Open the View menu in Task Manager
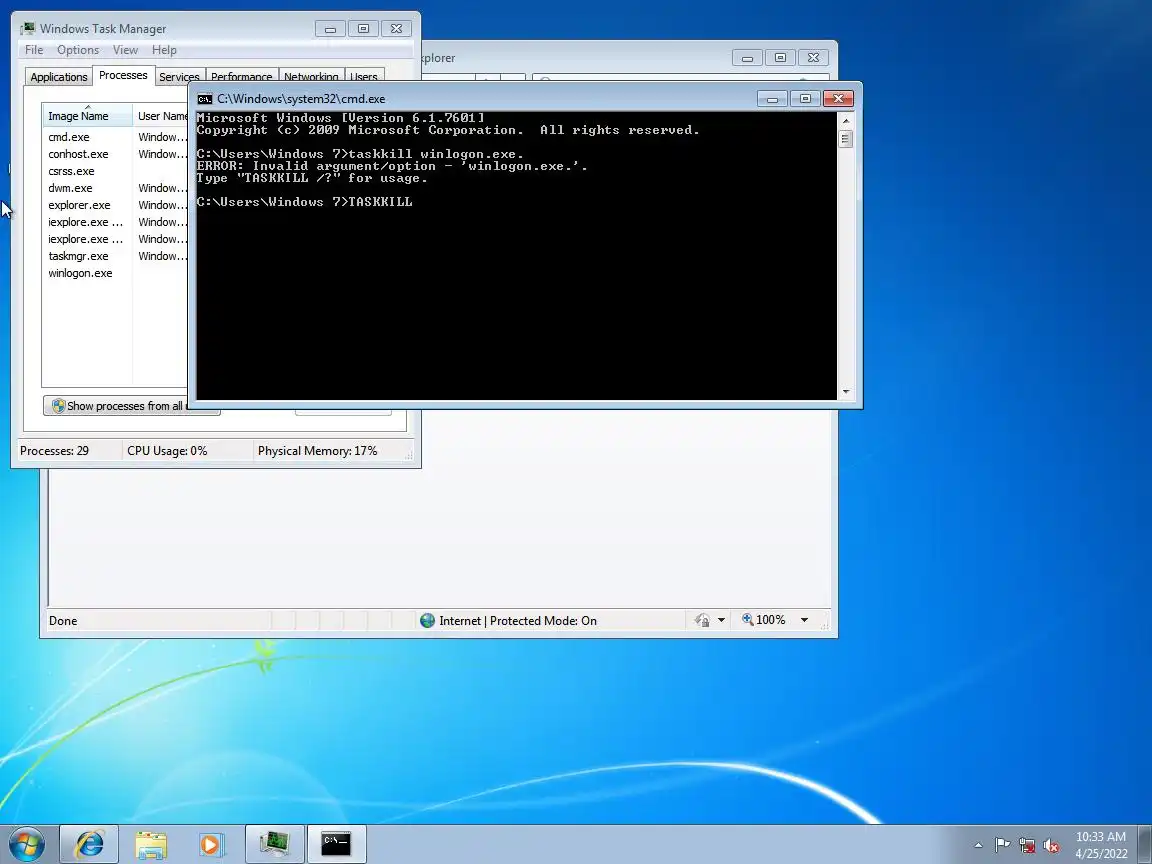Image resolution: width=1152 pixels, height=864 pixels. [x=125, y=50]
